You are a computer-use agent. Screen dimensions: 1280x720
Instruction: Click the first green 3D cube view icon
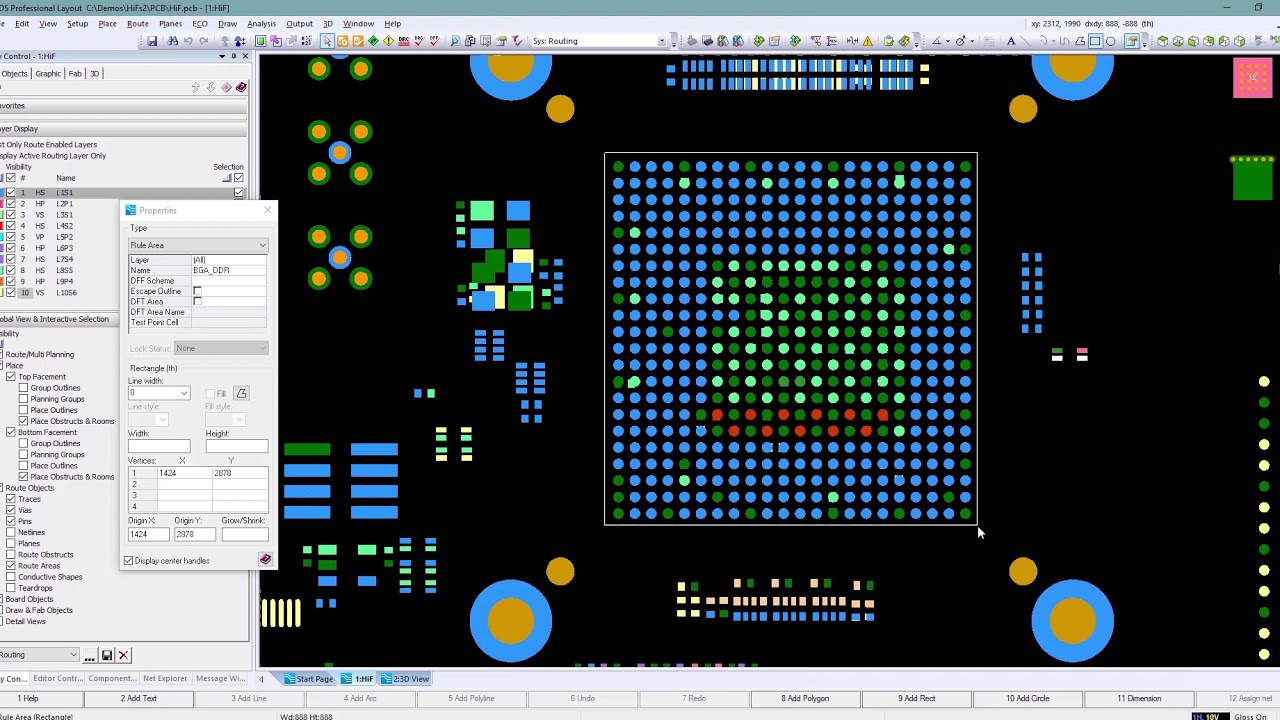coord(1163,41)
